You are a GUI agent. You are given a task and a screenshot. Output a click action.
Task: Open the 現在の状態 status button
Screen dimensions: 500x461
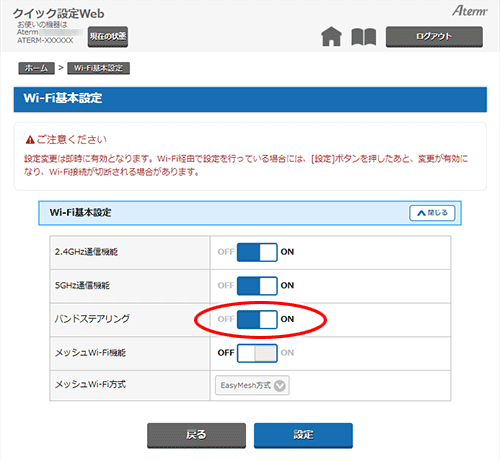(108, 37)
